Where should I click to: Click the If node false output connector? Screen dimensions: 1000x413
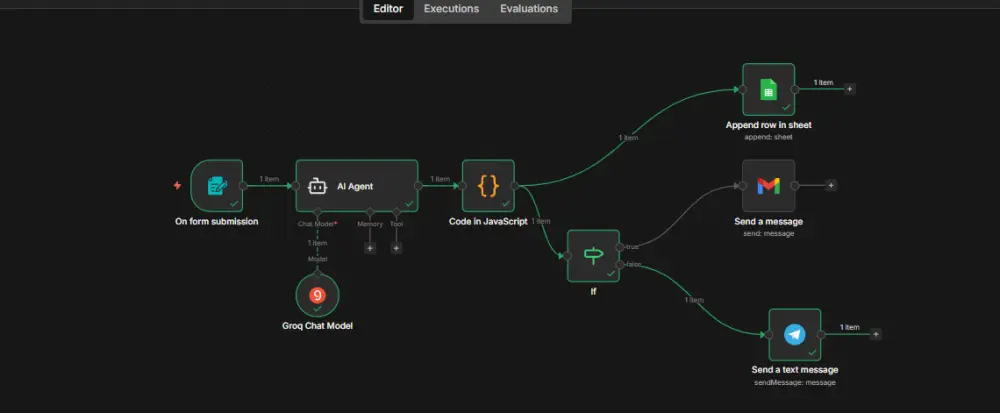click(x=619, y=264)
